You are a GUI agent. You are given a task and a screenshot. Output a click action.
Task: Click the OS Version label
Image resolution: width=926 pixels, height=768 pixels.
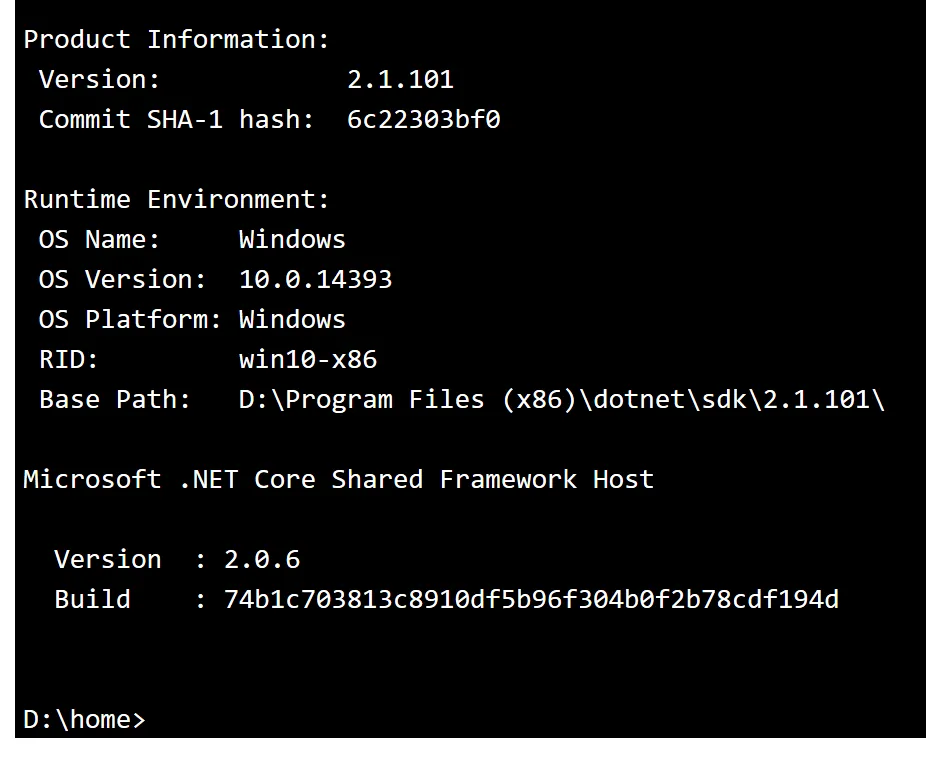point(122,280)
